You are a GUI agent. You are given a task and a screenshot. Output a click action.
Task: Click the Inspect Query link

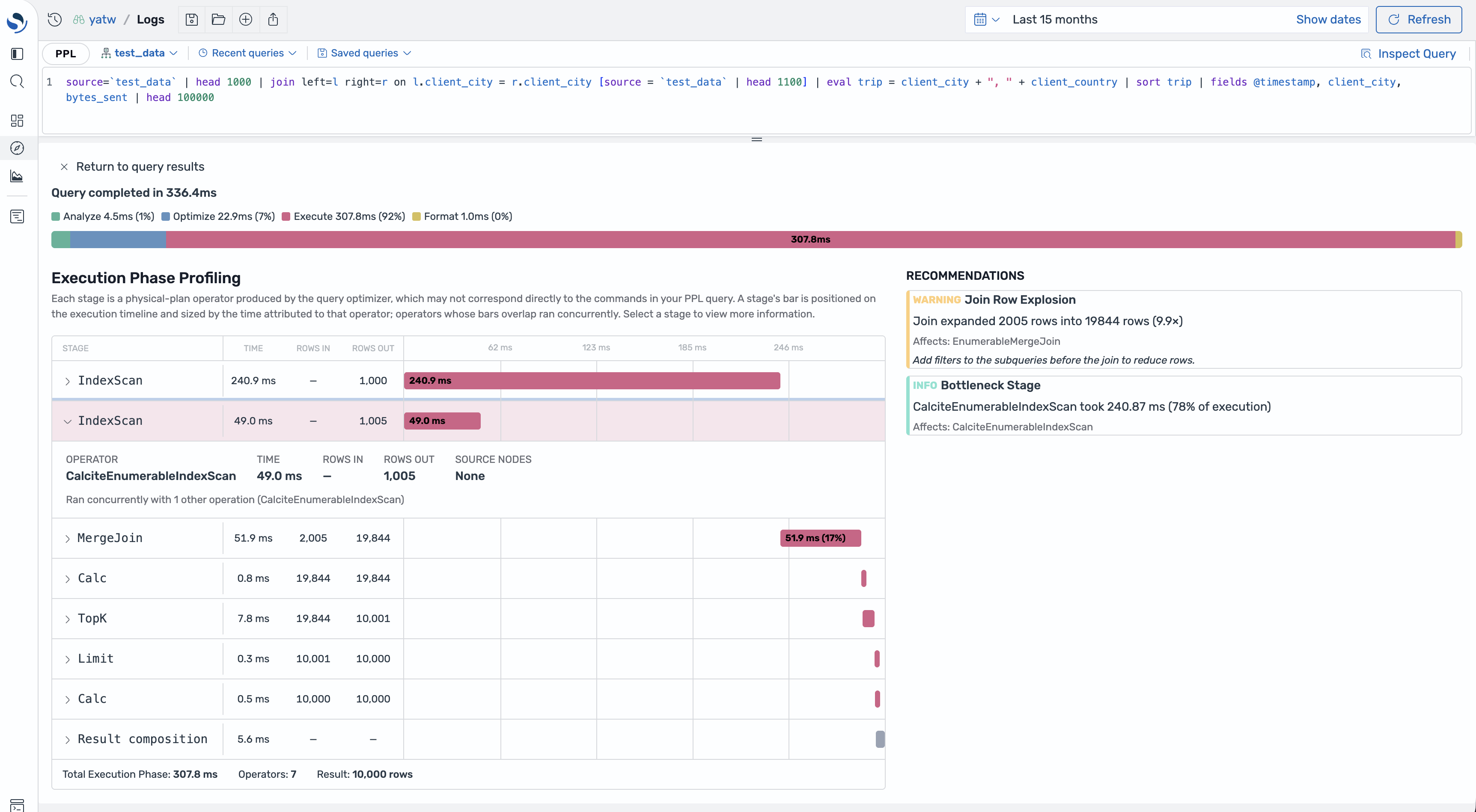pos(1416,54)
